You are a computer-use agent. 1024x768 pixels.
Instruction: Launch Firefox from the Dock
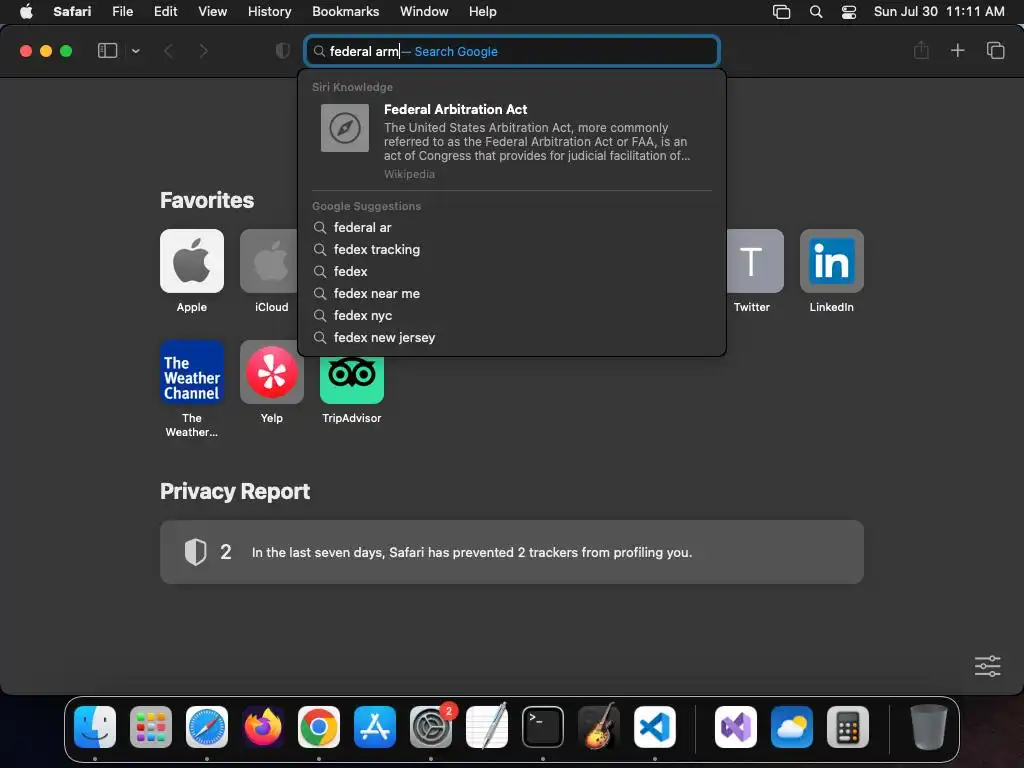click(x=263, y=727)
